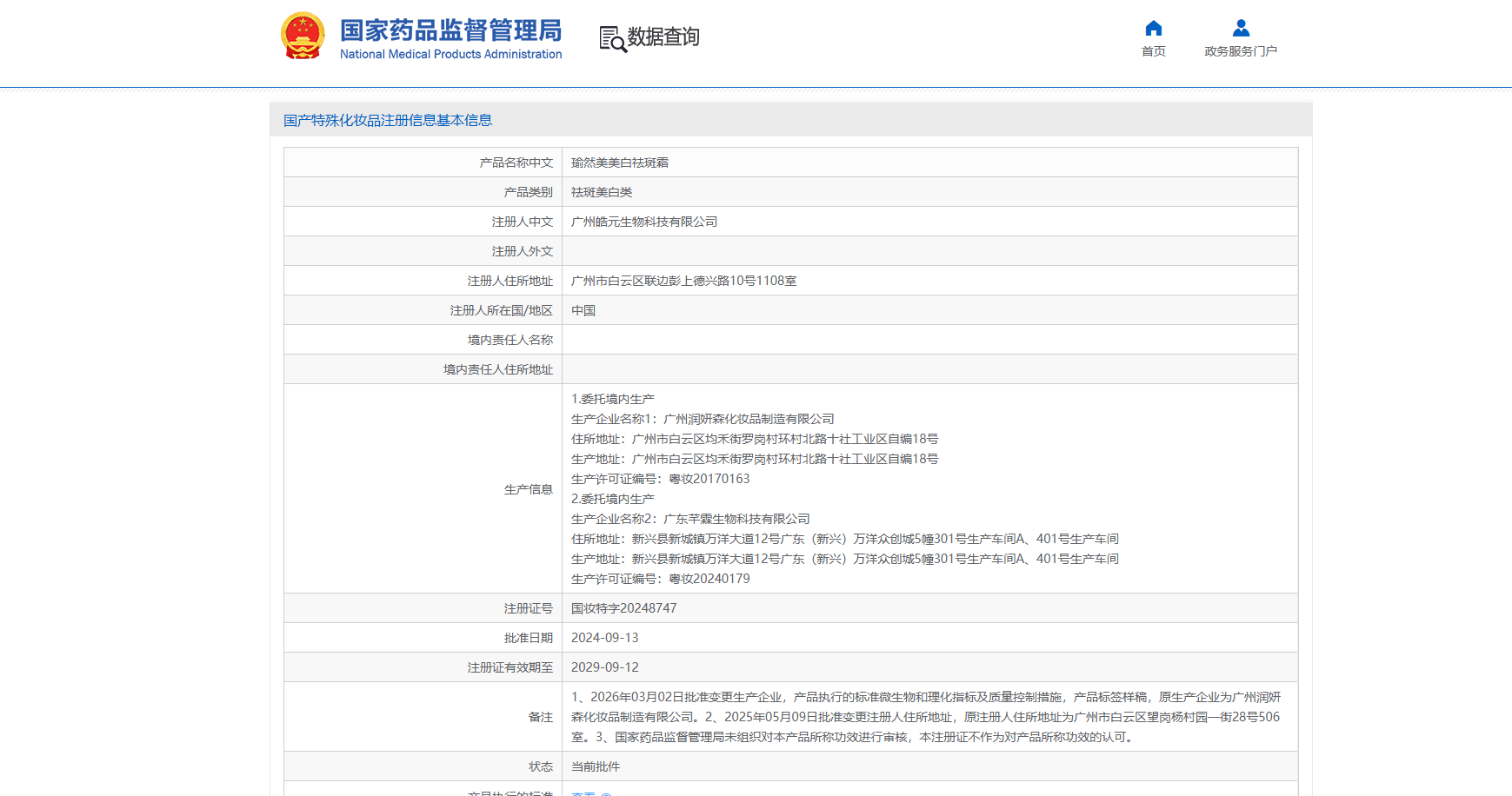This screenshot has width=1512, height=796.
Task: Click the national emblem logo
Action: coord(303,36)
